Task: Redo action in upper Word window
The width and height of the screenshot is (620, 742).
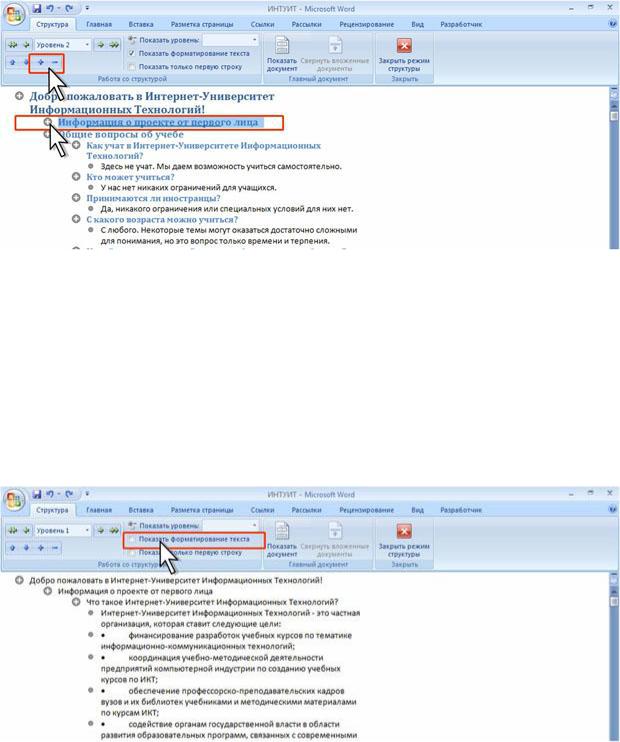Action: (70, 9)
